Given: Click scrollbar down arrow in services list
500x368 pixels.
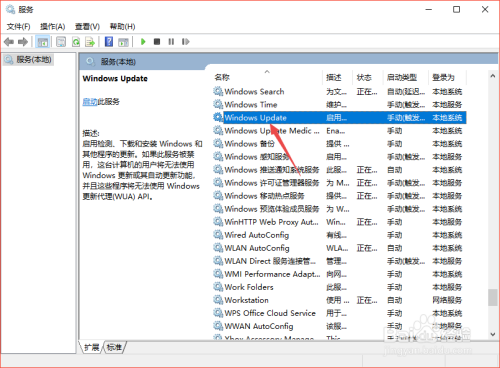Looking at the screenshot, I should pos(493,334).
